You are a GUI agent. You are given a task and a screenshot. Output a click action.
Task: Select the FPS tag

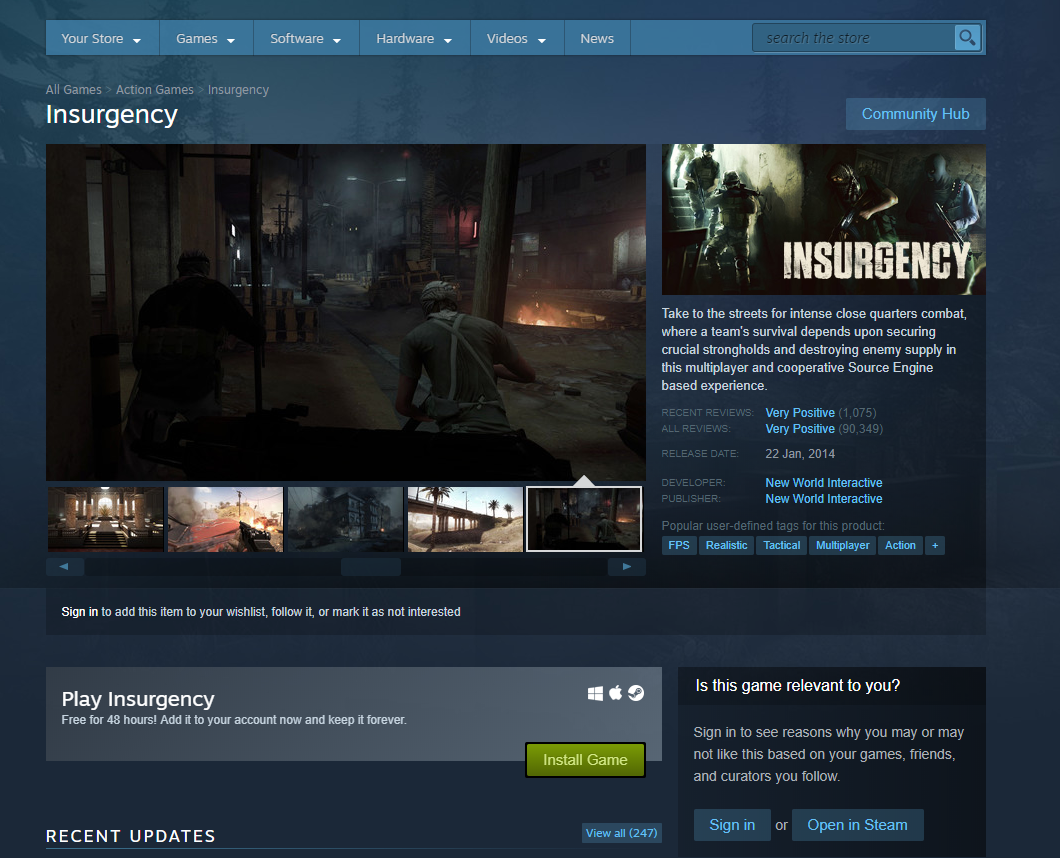coord(679,545)
